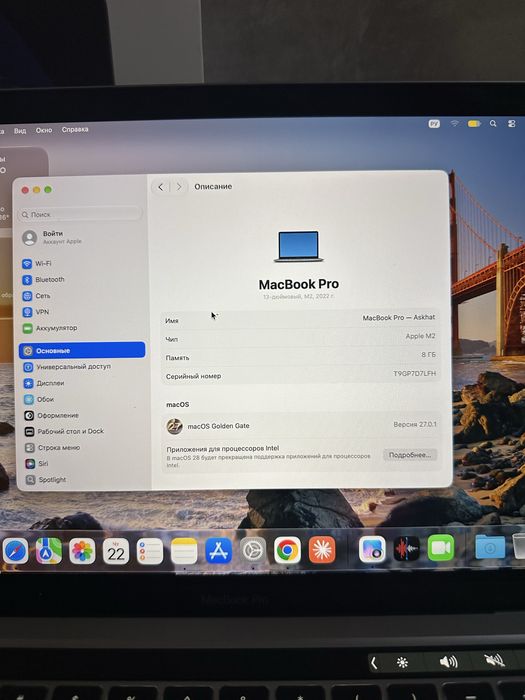Open the Вид menu
The image size is (525, 700).
(20, 131)
